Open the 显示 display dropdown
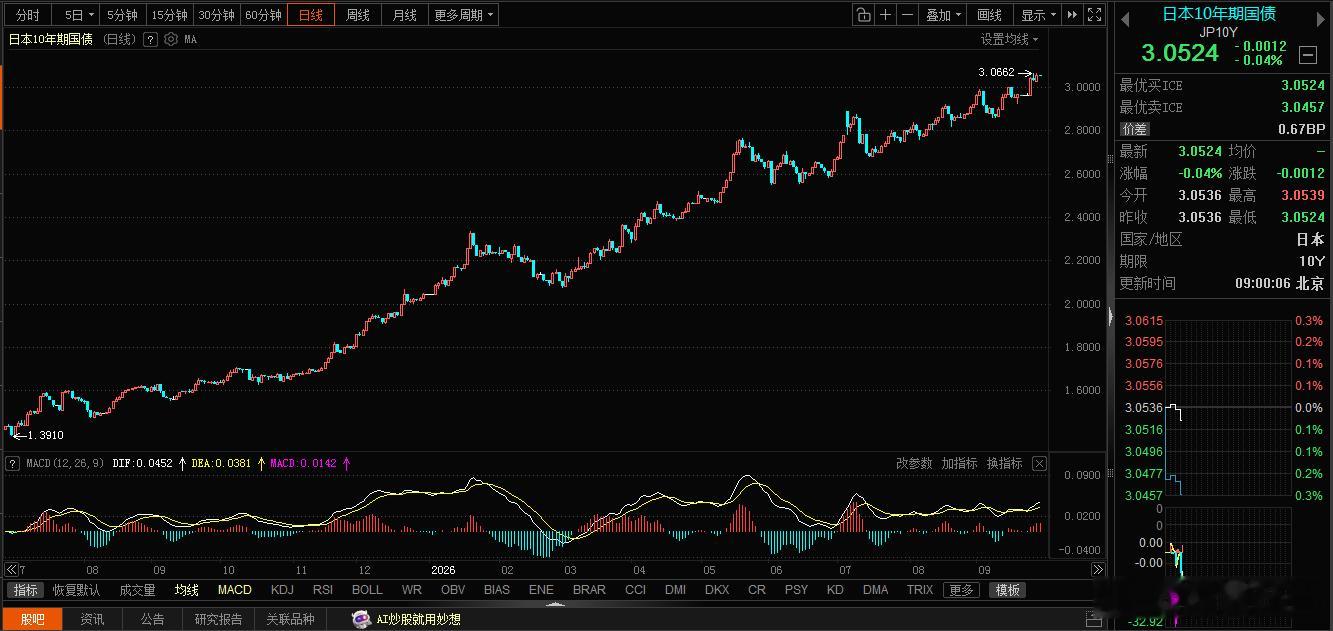This screenshot has width=1333, height=631. tap(1038, 15)
